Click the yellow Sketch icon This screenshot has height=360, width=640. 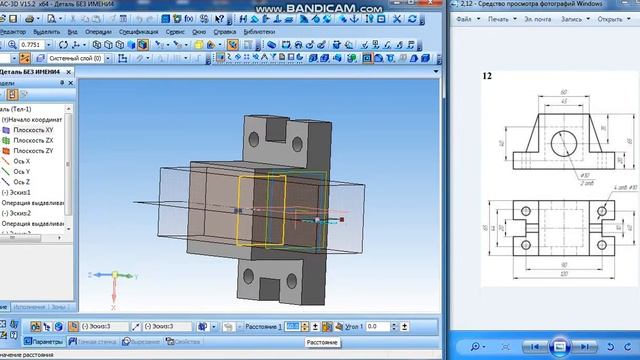tap(198, 44)
